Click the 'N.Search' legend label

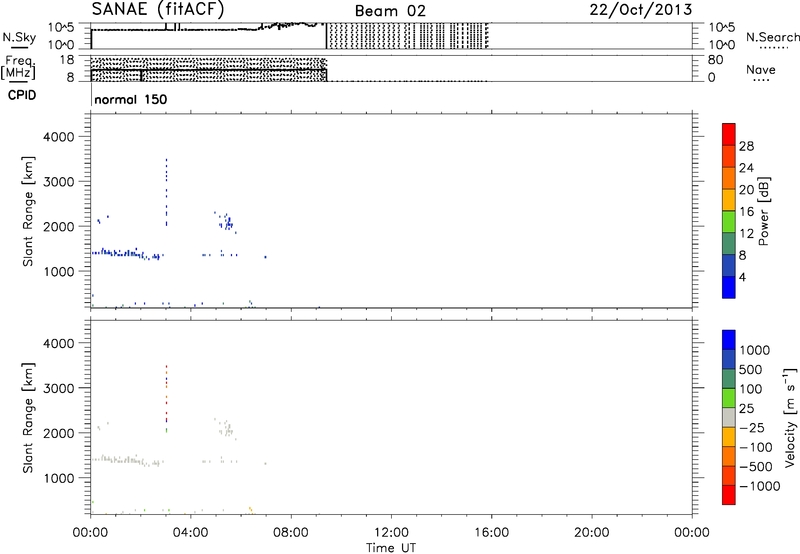pyautogui.click(x=772, y=37)
